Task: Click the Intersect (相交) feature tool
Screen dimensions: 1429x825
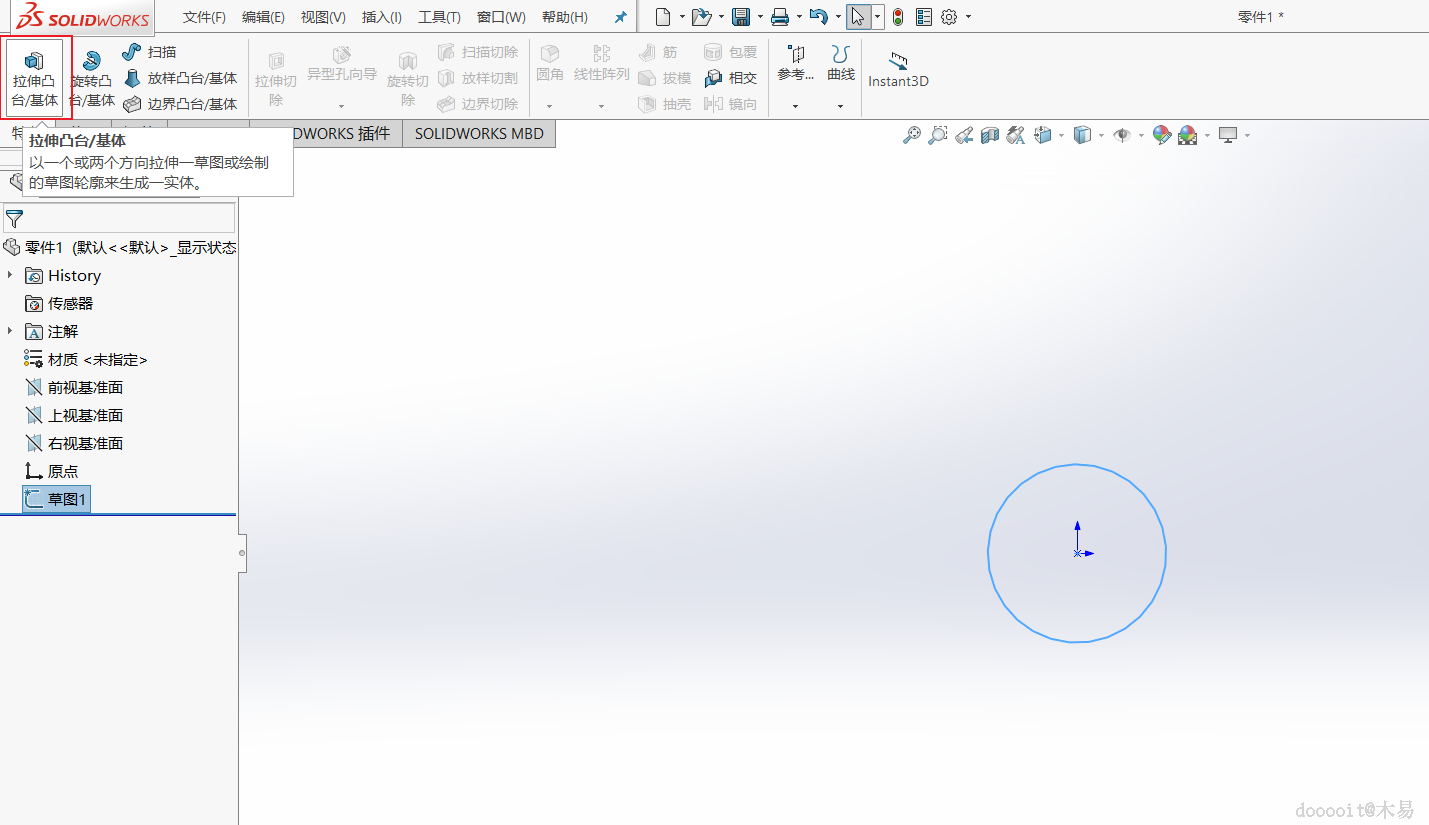Action: point(731,78)
